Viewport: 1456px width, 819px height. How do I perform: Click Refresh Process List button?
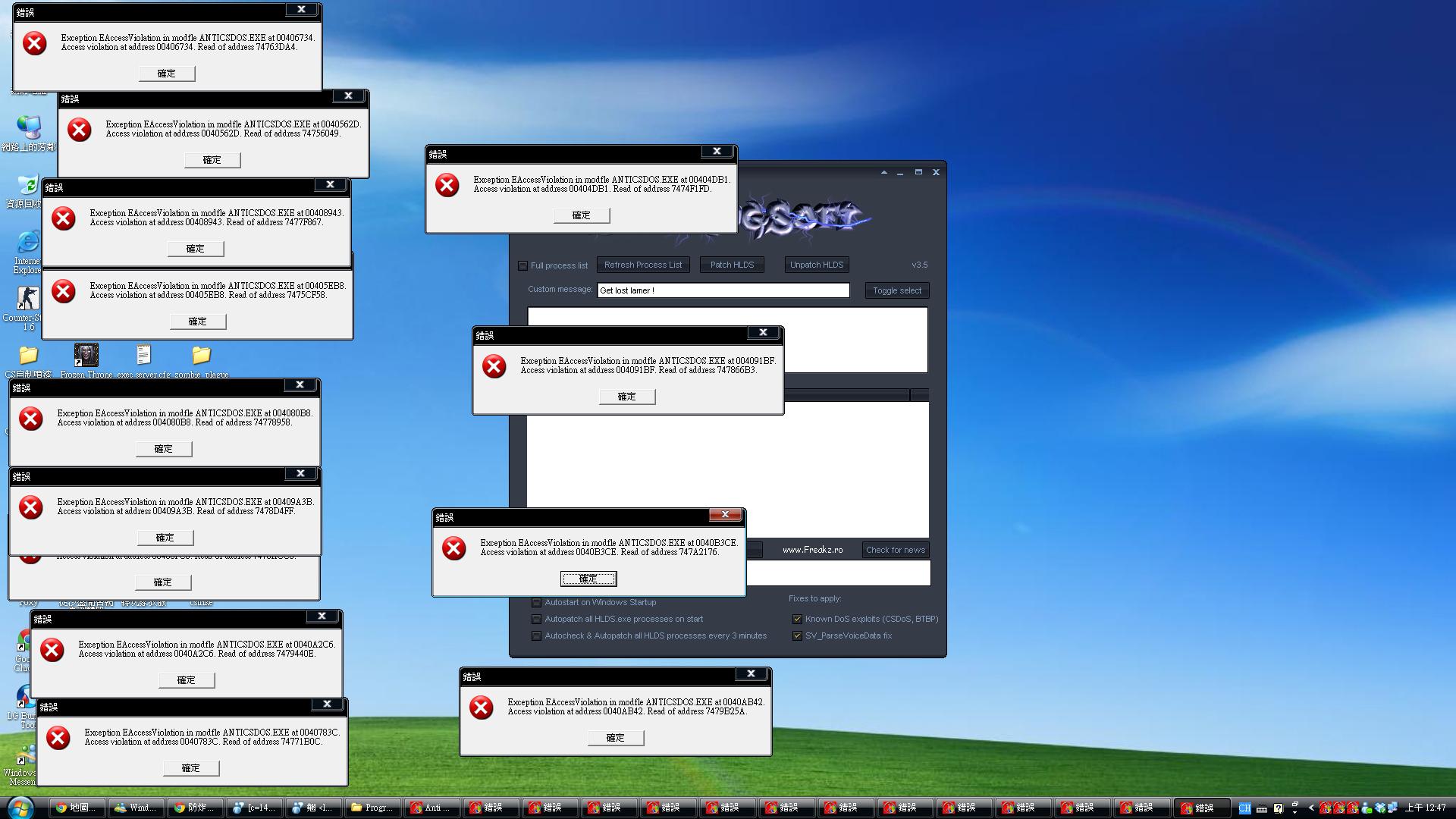(643, 265)
